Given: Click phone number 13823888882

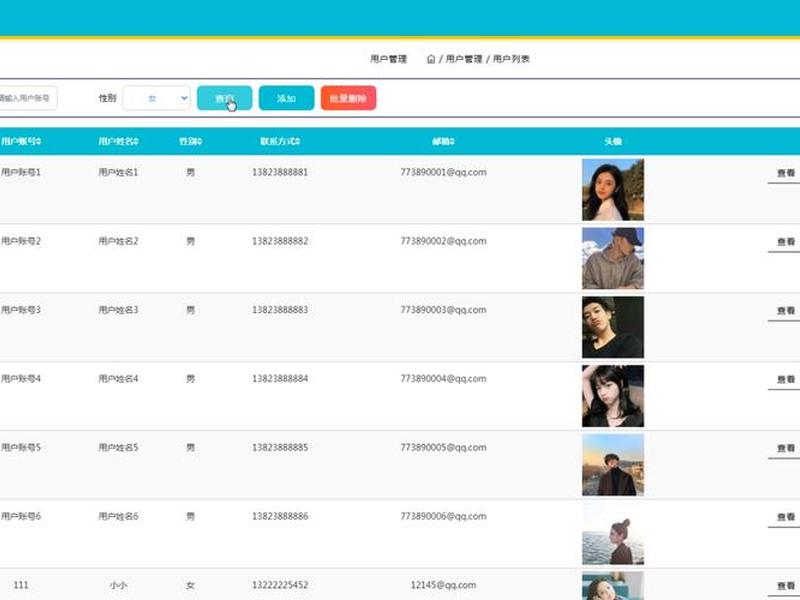Looking at the screenshot, I should pyautogui.click(x=280, y=241).
